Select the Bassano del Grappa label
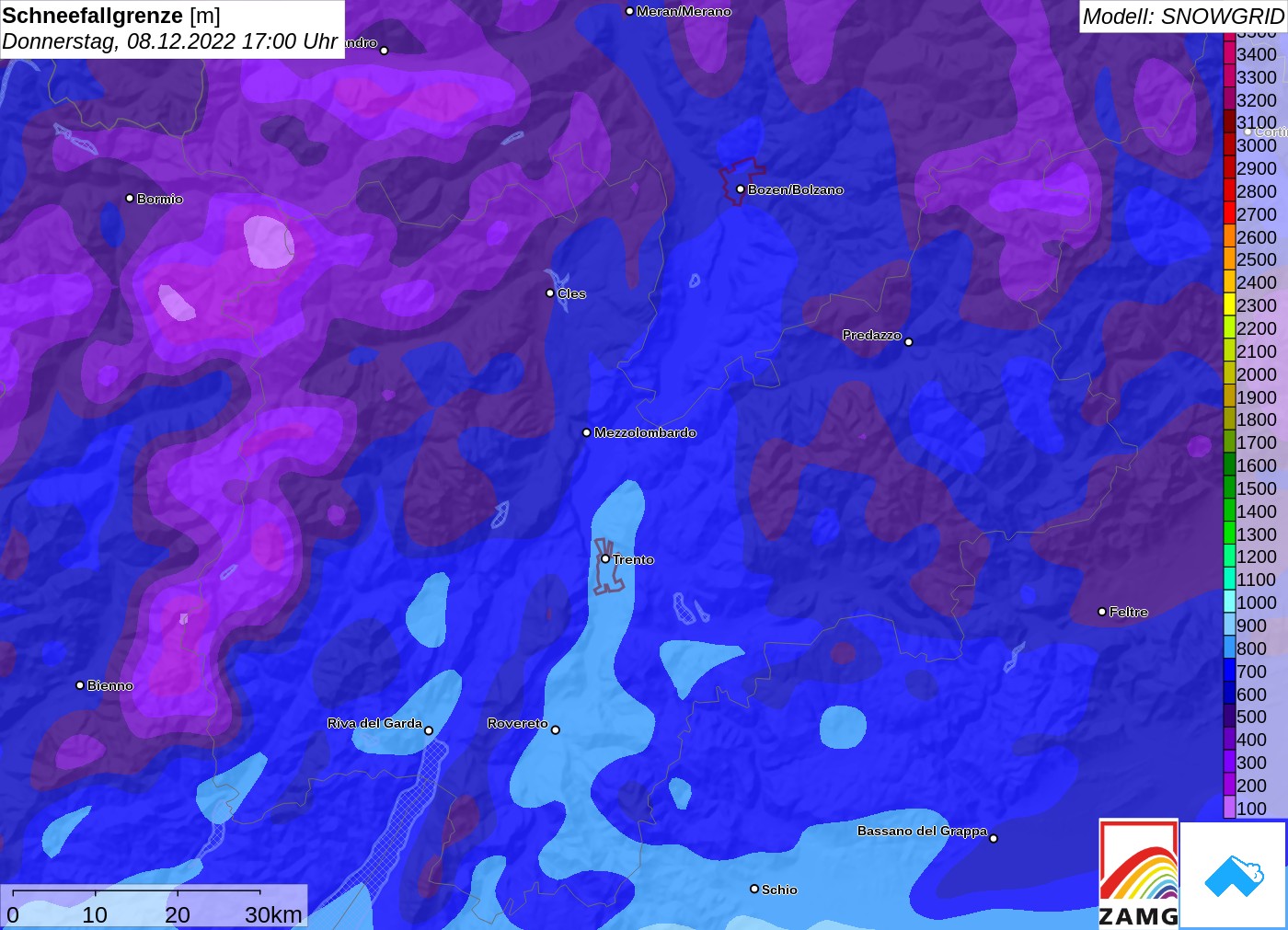The image size is (1288, 930). (x=922, y=831)
